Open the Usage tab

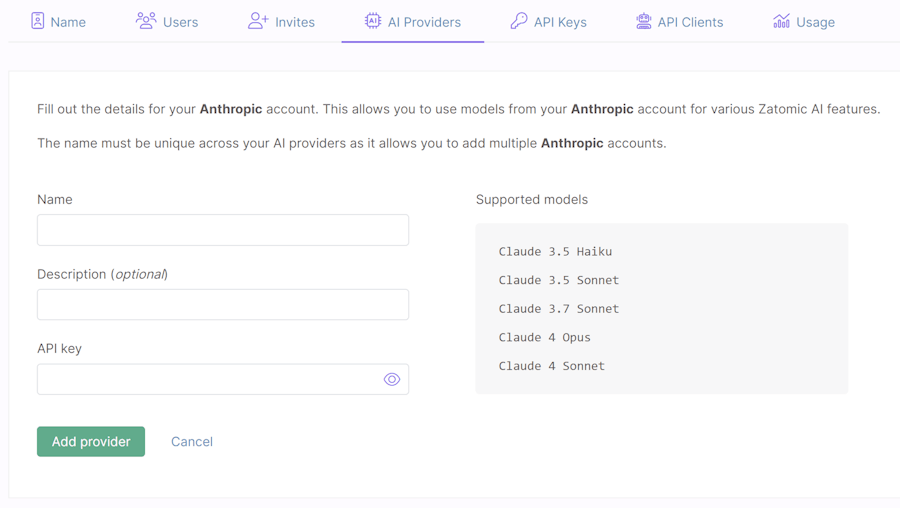tap(804, 22)
